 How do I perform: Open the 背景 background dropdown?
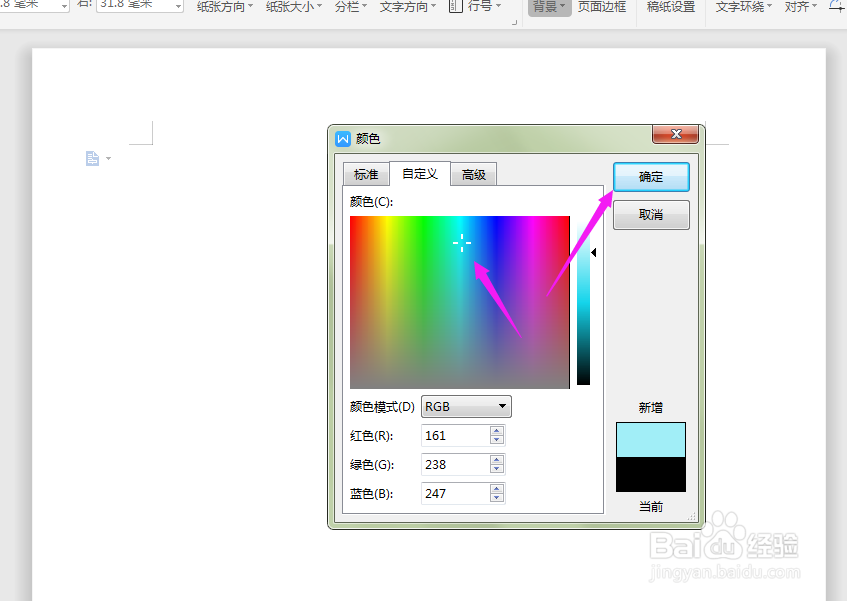click(x=549, y=7)
